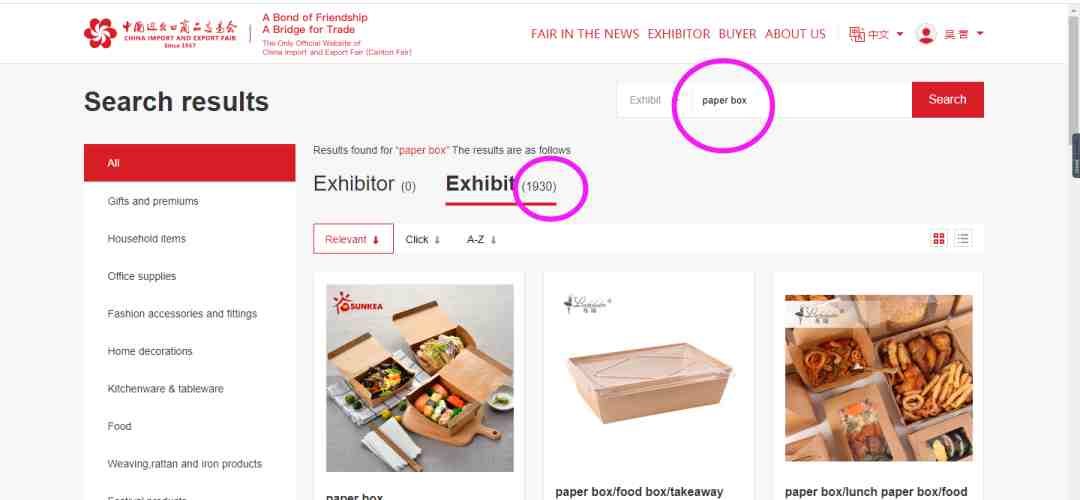Open SUNKEA paper box product thumbnail
Image resolution: width=1080 pixels, height=500 pixels.
[x=419, y=378]
